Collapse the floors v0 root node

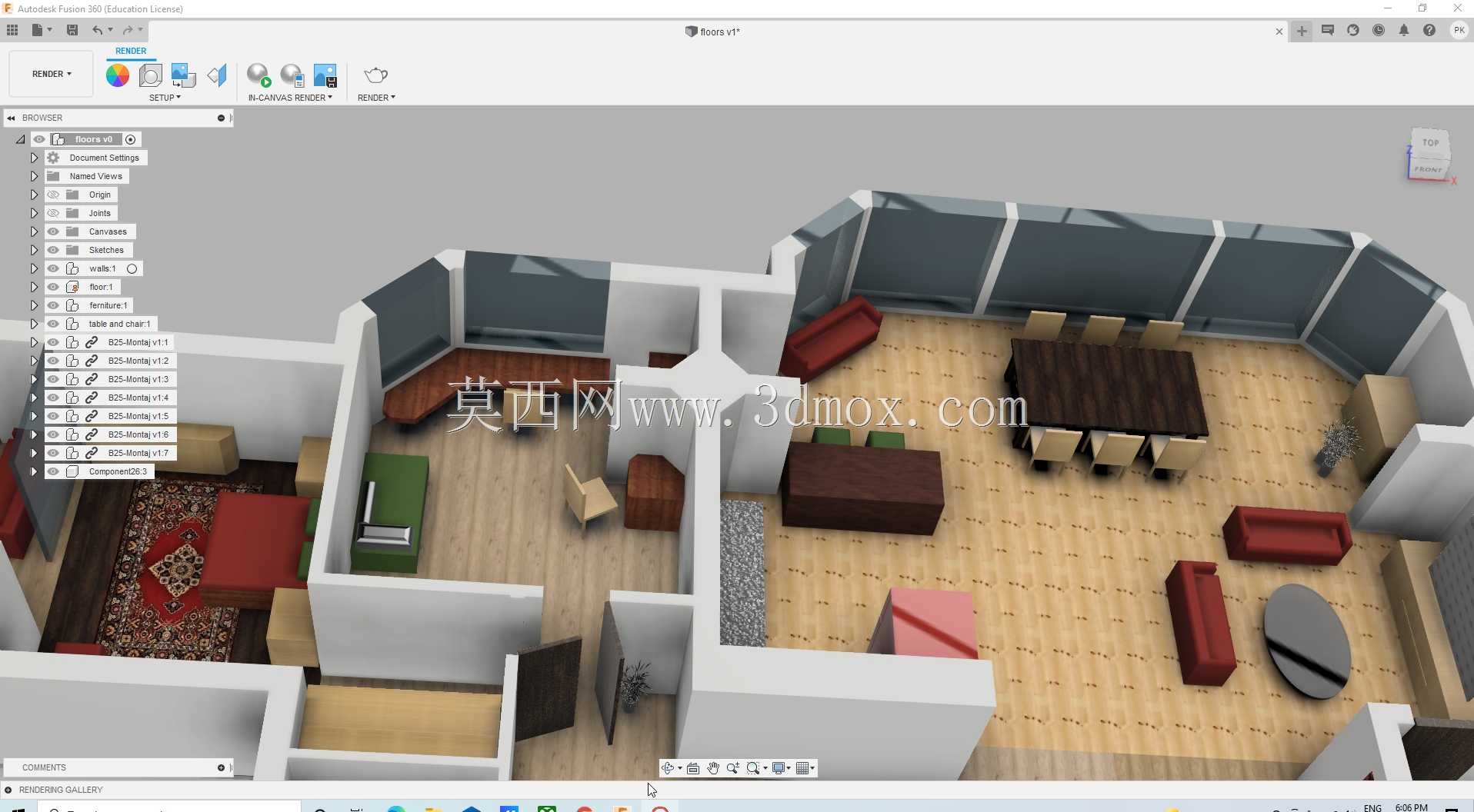[x=20, y=139]
